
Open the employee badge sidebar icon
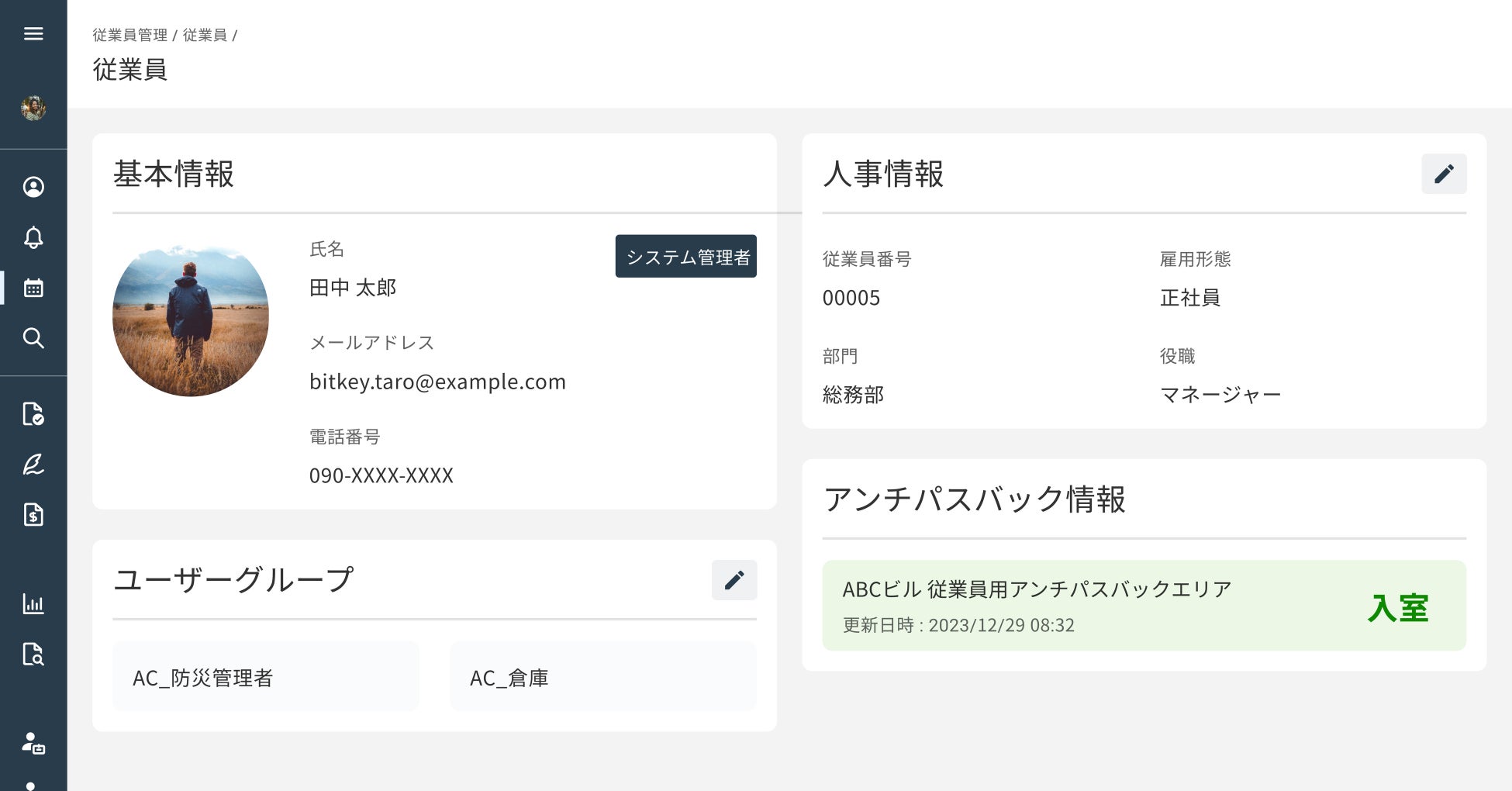33,744
